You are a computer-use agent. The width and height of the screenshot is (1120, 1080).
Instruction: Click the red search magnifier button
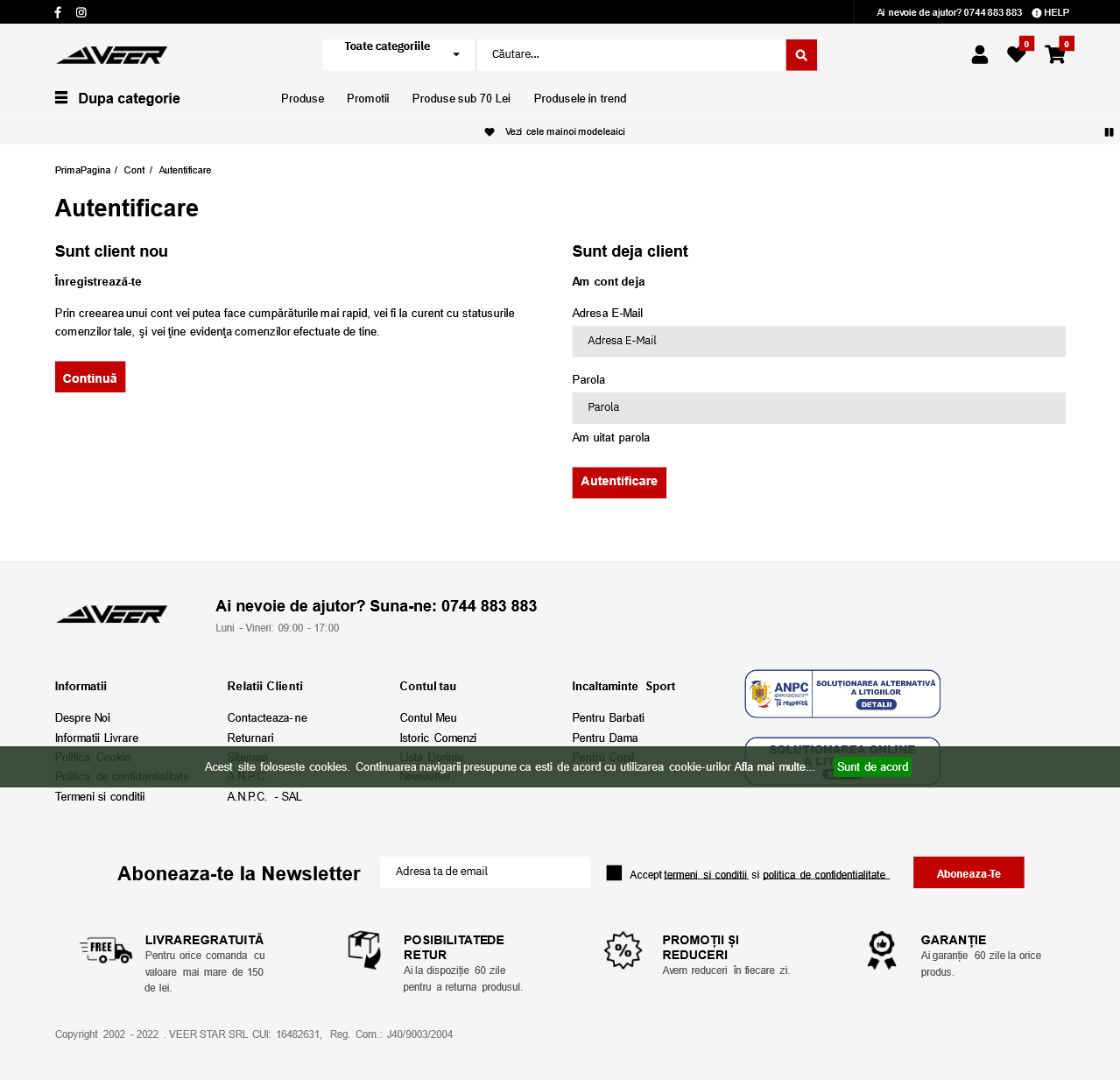(x=801, y=54)
